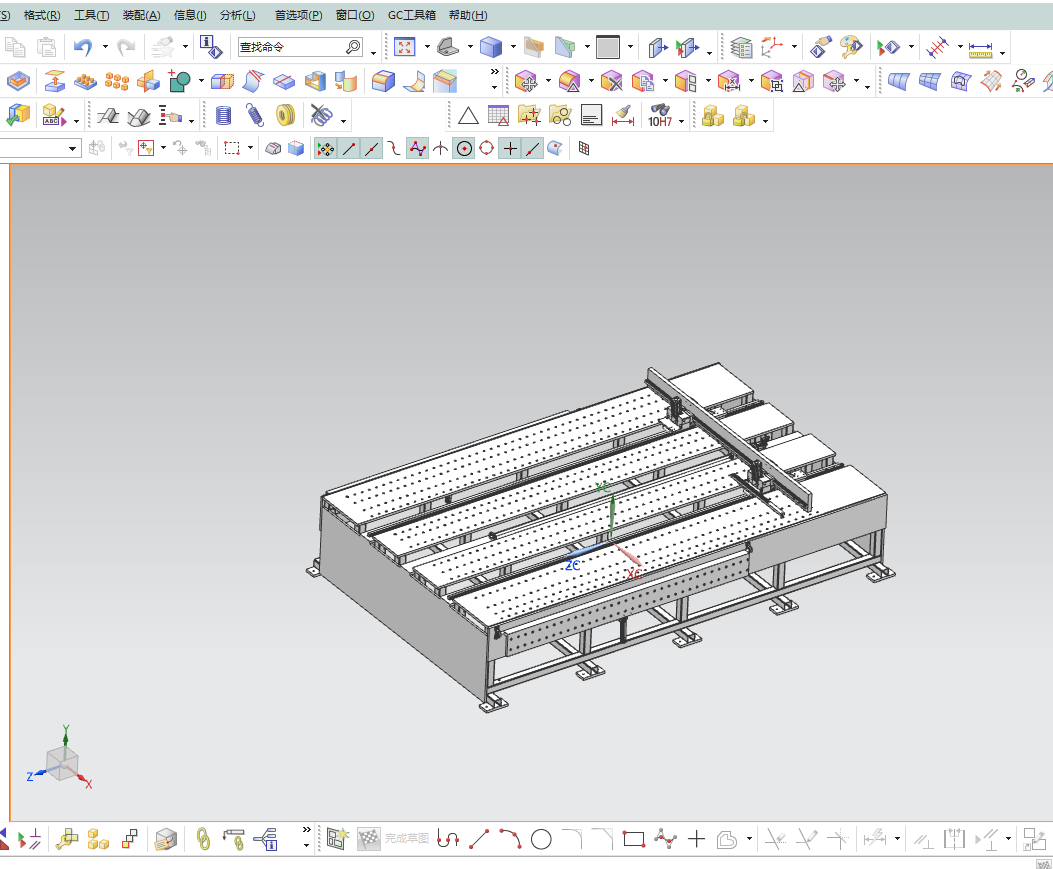The height and width of the screenshot is (869, 1053).
Task: Select the Circle sketch curve tool
Action: [541, 839]
